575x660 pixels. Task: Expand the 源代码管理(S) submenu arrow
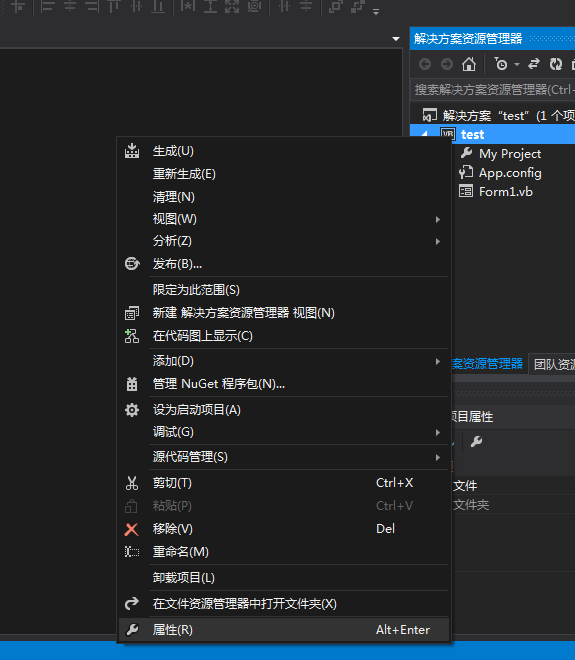(438, 458)
